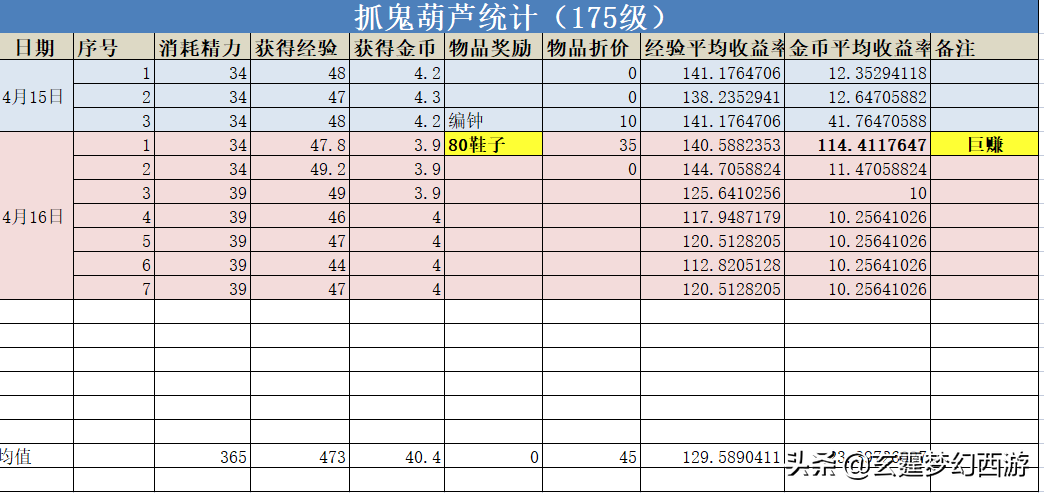Select the bold 114.4117647 cell
1044x493 pixels.
click(857, 145)
